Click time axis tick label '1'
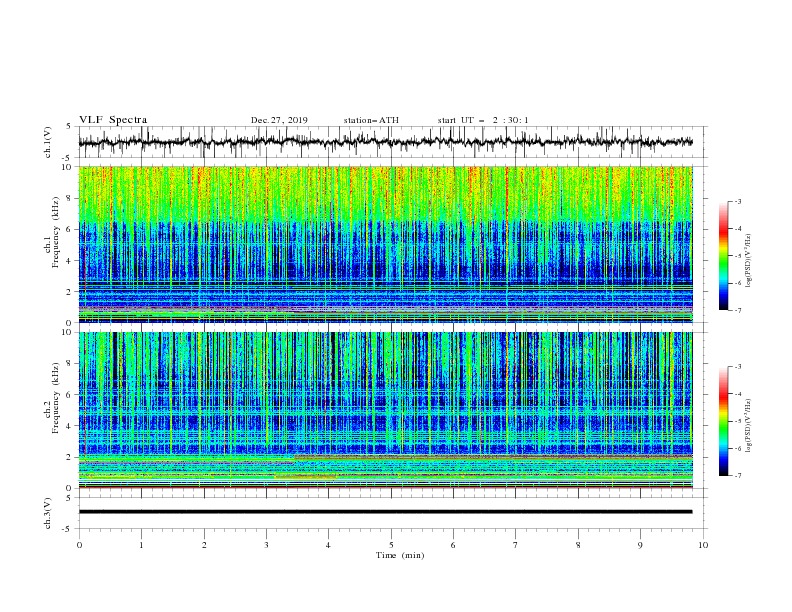The width and height of the screenshot is (792, 612). click(141, 545)
